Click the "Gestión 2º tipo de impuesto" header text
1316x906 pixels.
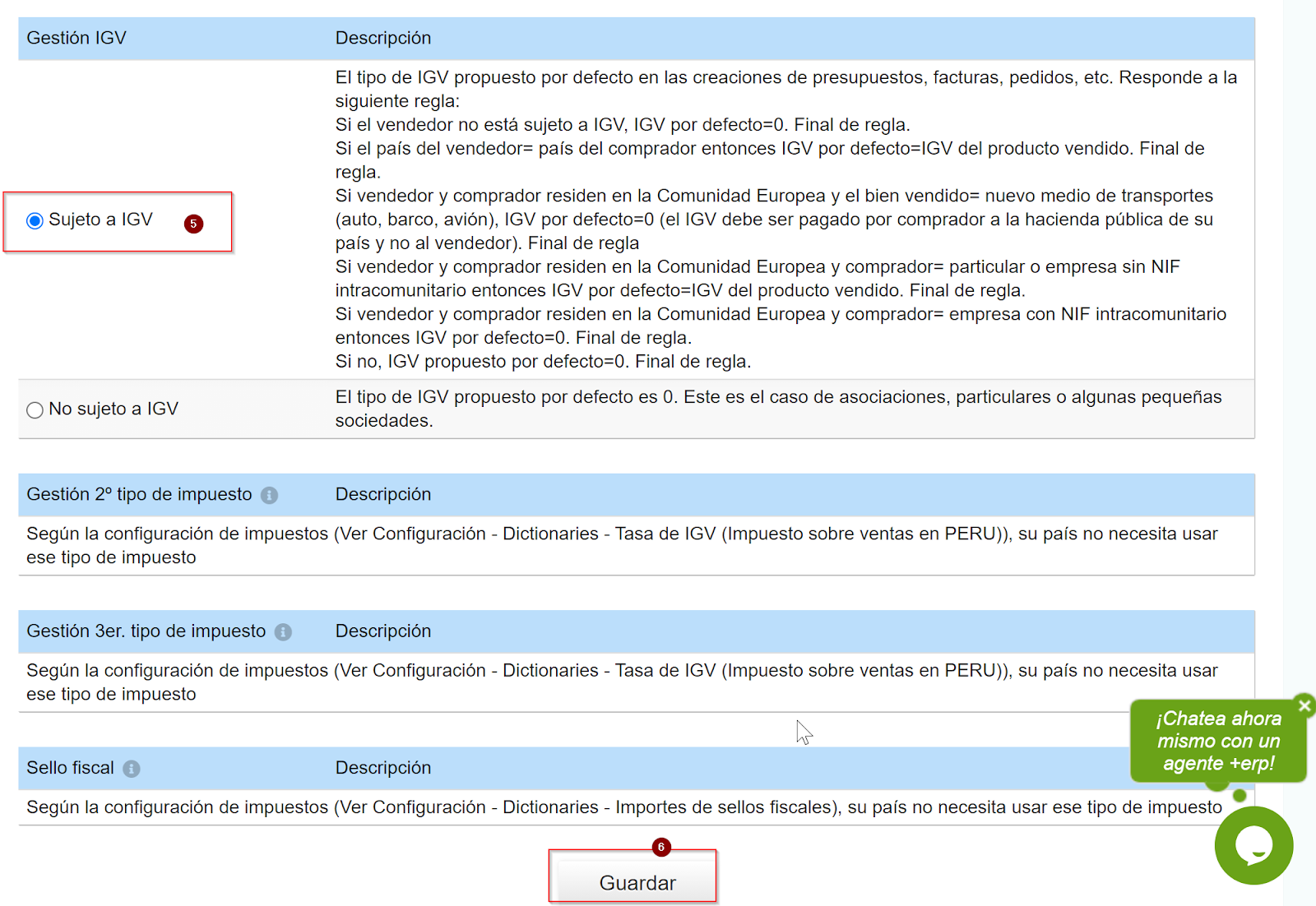(x=139, y=494)
